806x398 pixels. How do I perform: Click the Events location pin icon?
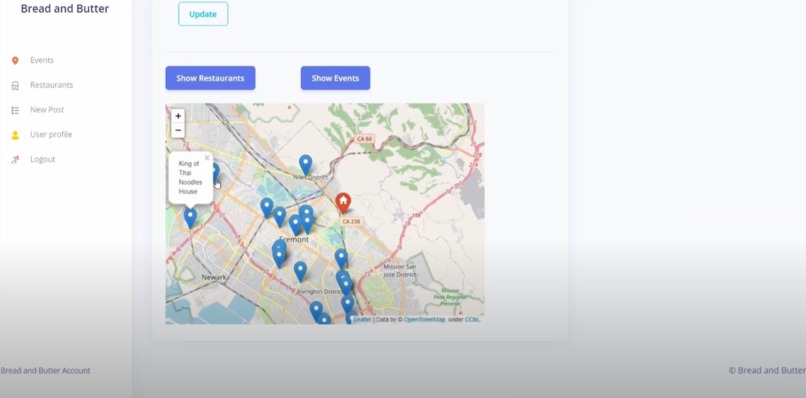[x=15, y=61]
